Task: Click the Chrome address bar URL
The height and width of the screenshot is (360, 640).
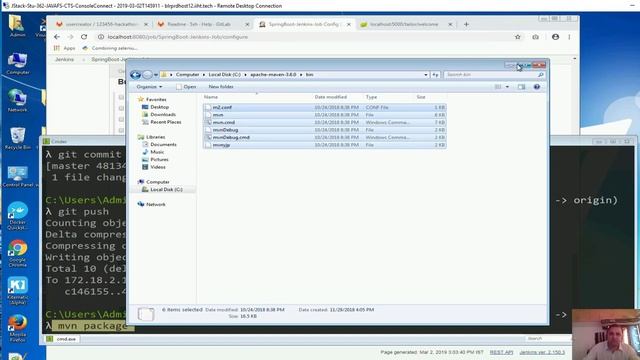Action: pyautogui.click(x=178, y=37)
